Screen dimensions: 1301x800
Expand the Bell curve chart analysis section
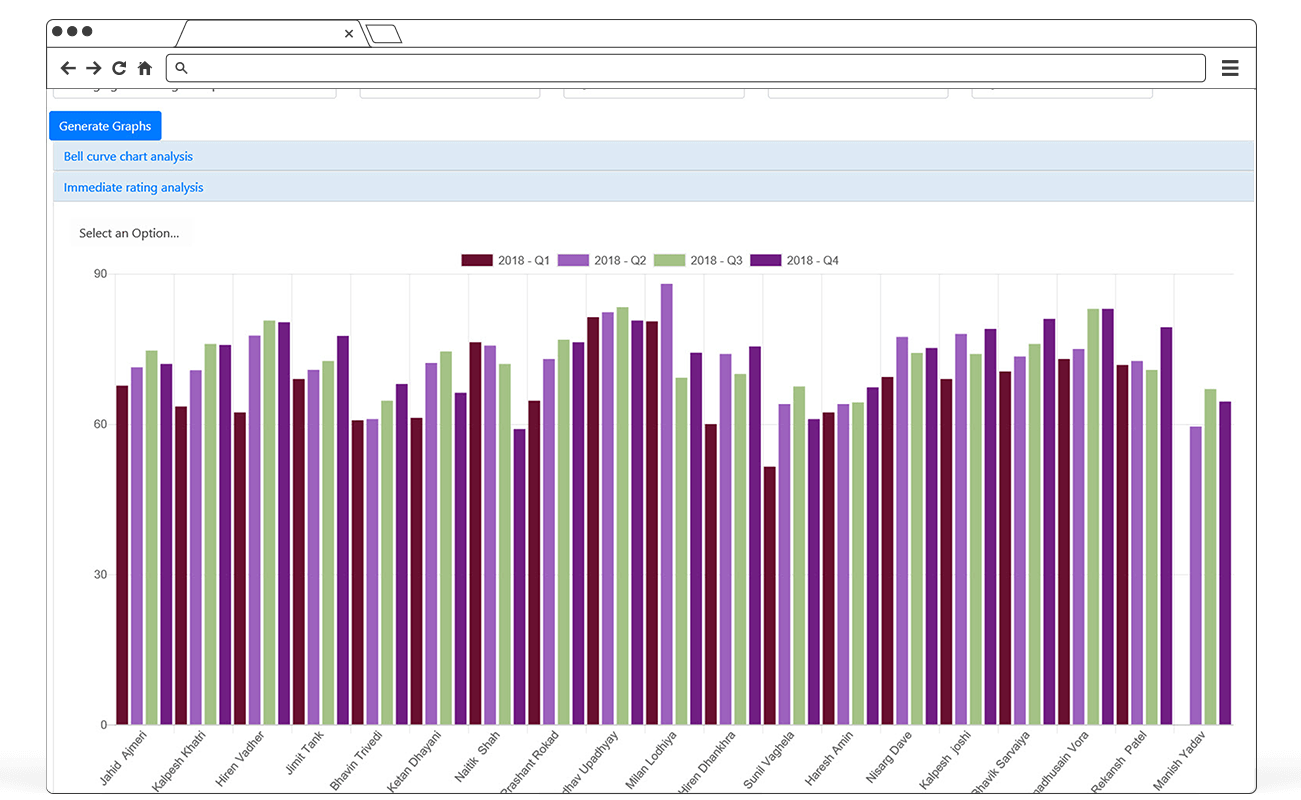[x=128, y=156]
